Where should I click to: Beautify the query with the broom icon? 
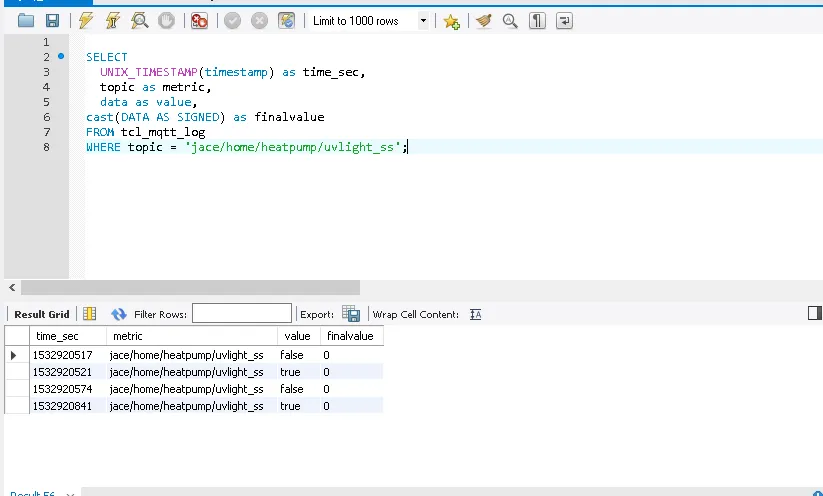pos(483,21)
